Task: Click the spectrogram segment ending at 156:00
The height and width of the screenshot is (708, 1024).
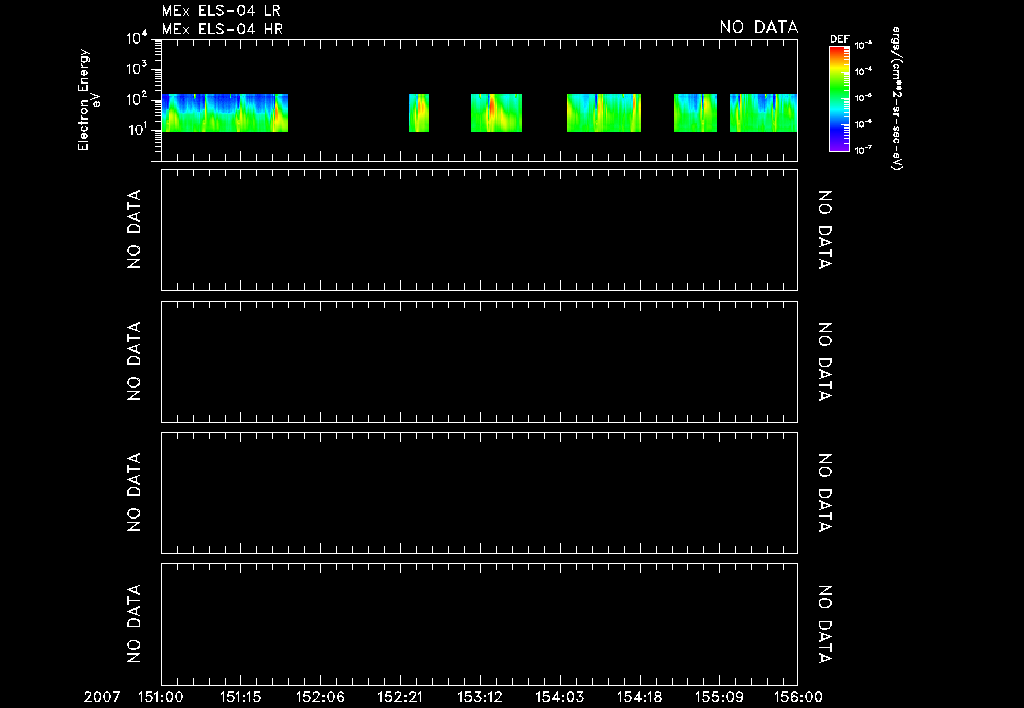Action: pos(763,113)
